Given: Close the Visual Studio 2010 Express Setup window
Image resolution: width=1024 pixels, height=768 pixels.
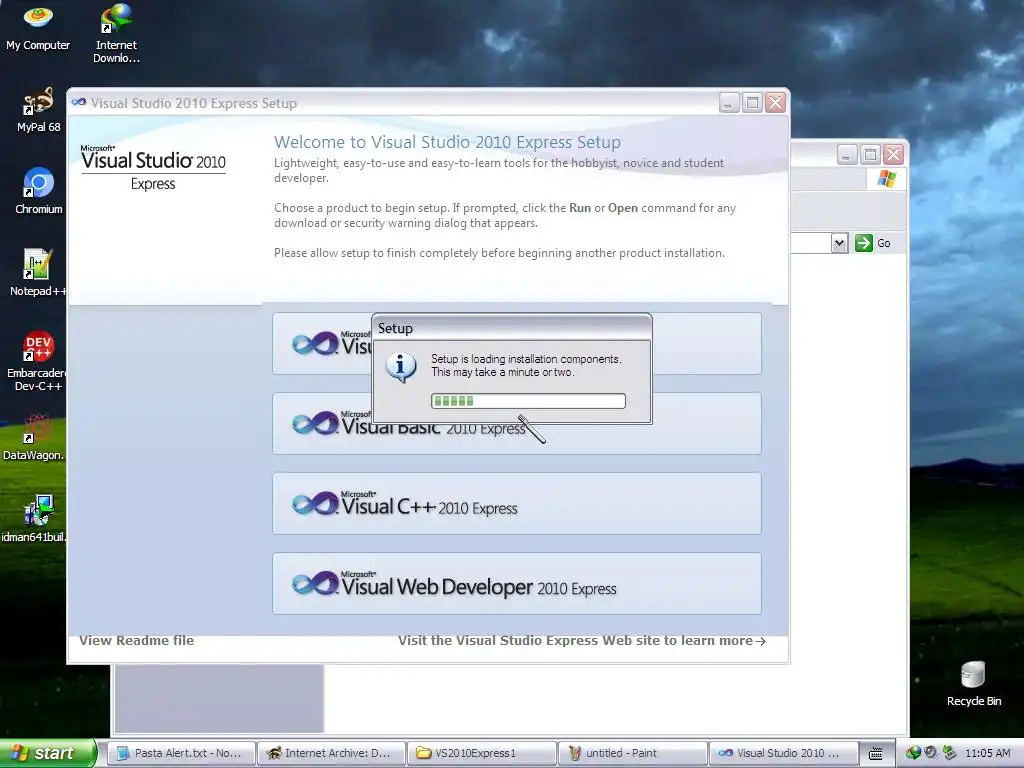Looking at the screenshot, I should pos(775,103).
